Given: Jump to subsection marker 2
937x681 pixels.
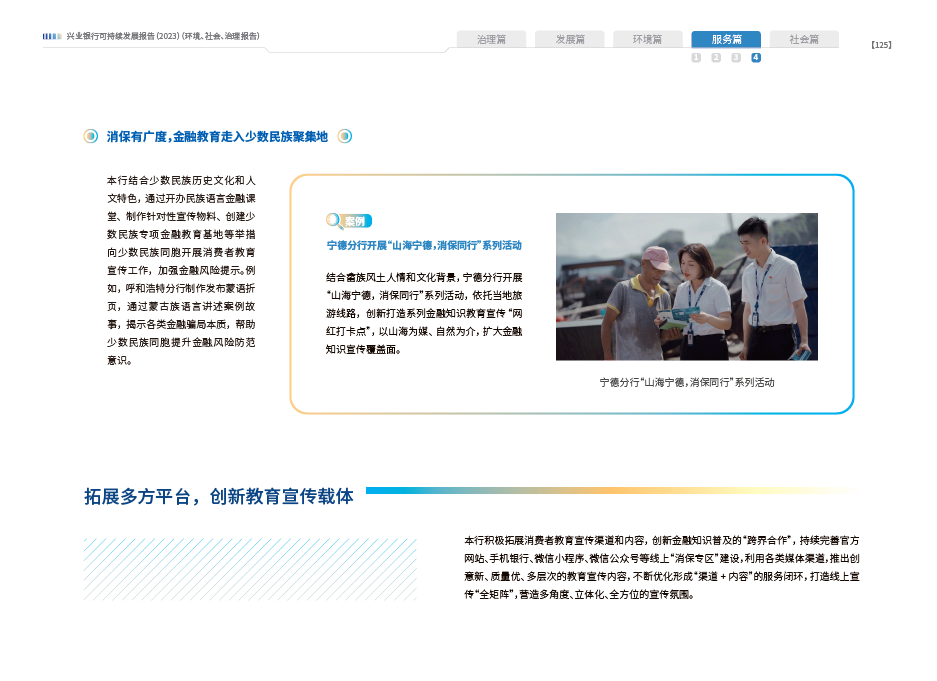Looking at the screenshot, I should pyautogui.click(x=716, y=58).
